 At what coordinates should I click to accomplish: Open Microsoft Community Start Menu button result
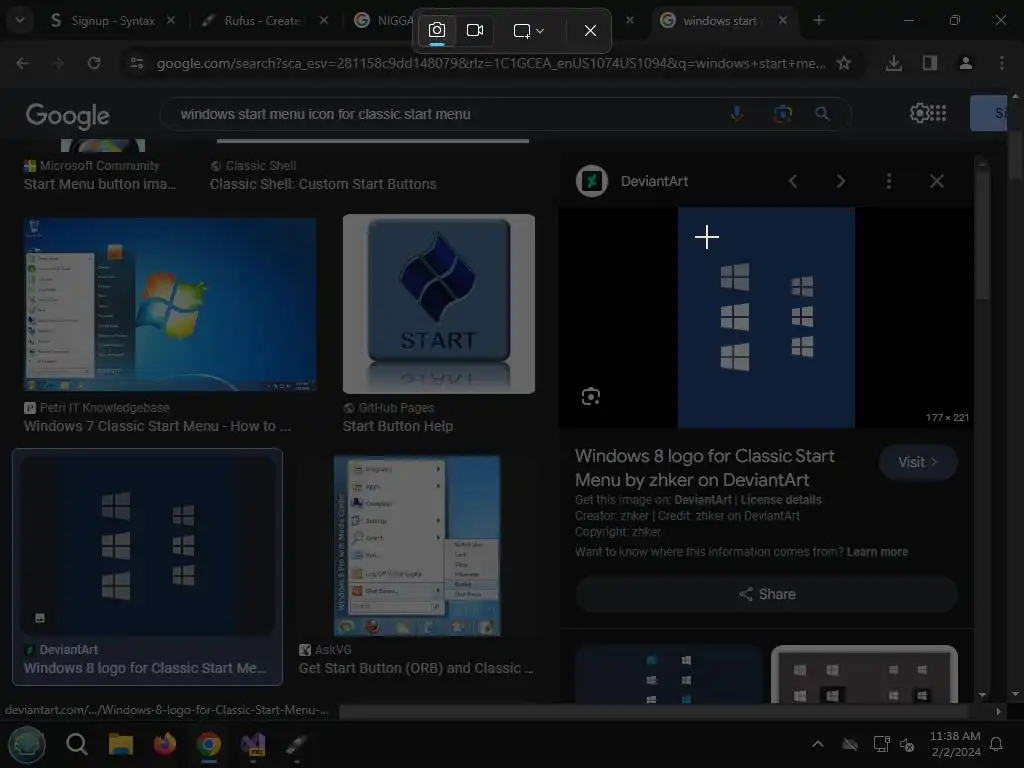[100, 184]
